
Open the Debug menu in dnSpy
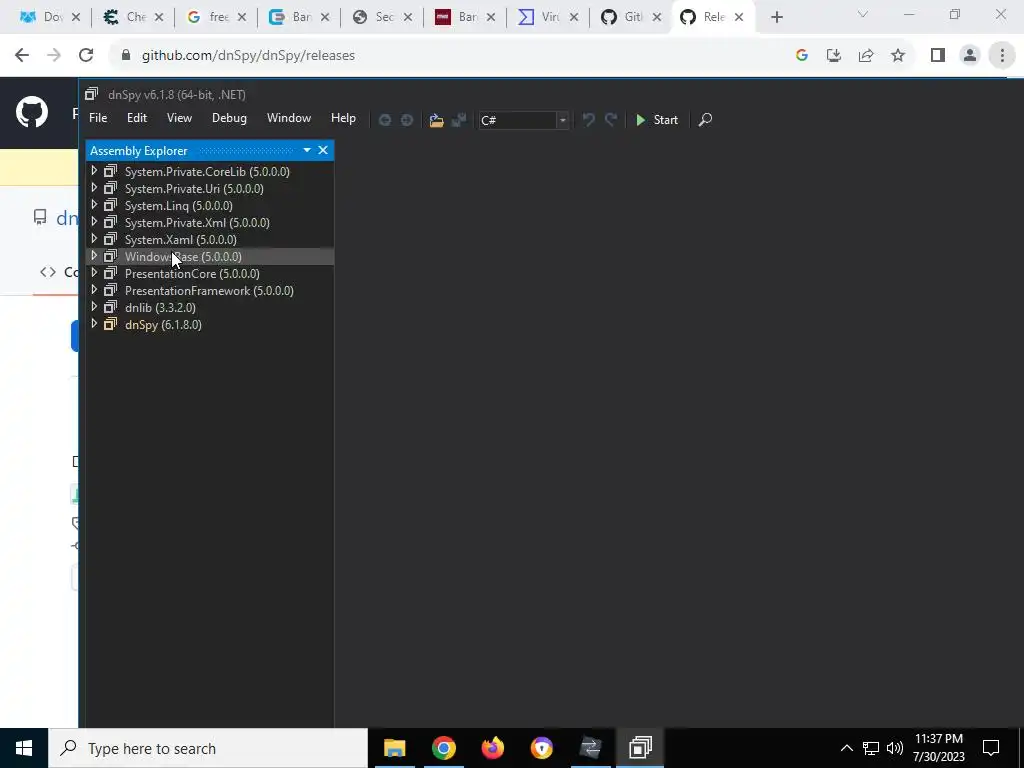pos(229,118)
